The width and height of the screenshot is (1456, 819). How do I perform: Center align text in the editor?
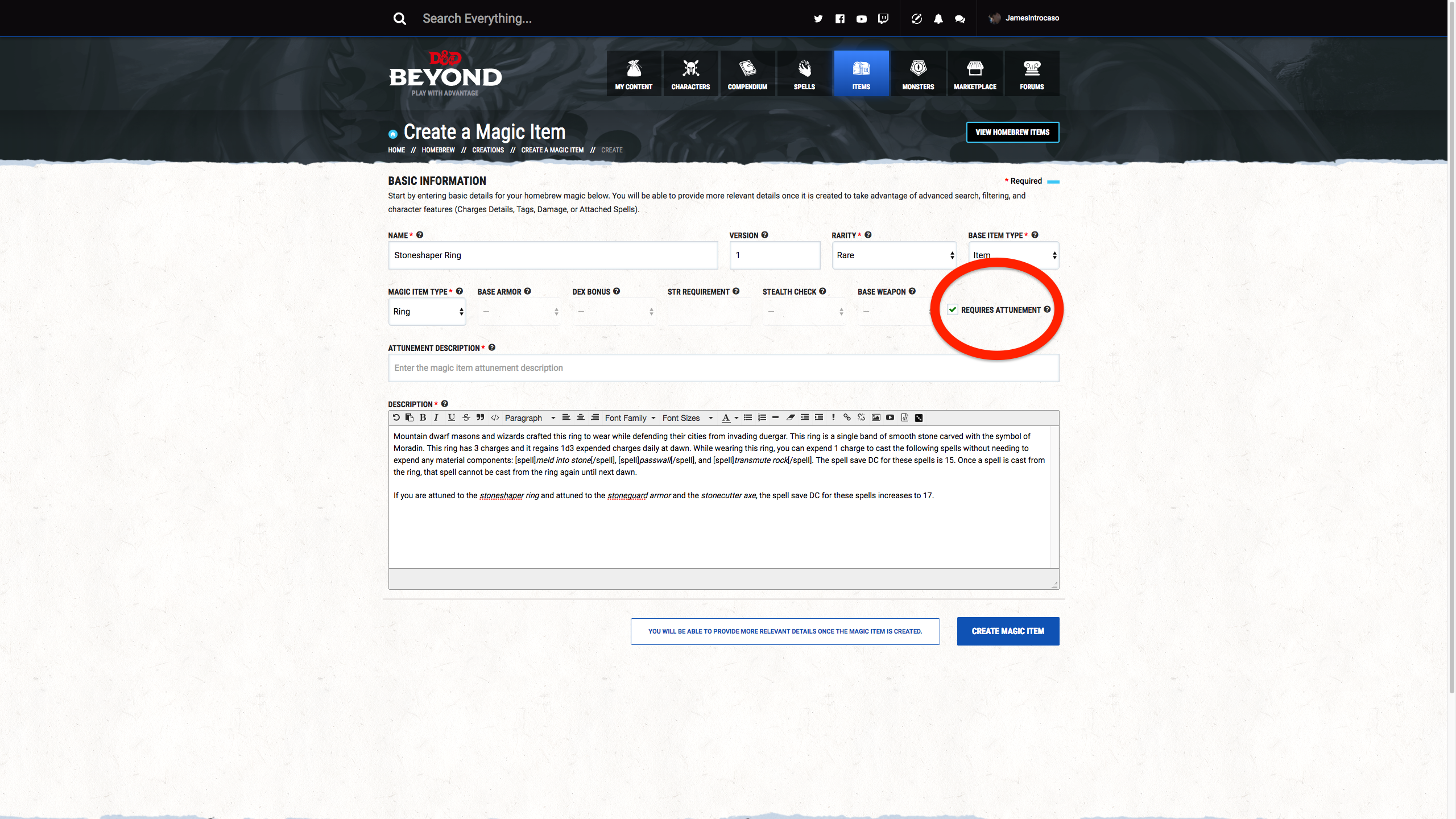click(x=581, y=417)
